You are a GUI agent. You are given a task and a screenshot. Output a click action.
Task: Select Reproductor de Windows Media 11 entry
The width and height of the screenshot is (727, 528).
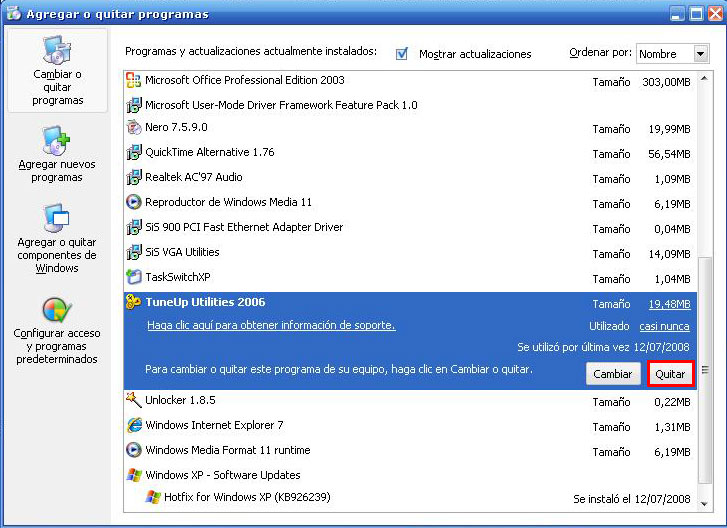[410, 203]
